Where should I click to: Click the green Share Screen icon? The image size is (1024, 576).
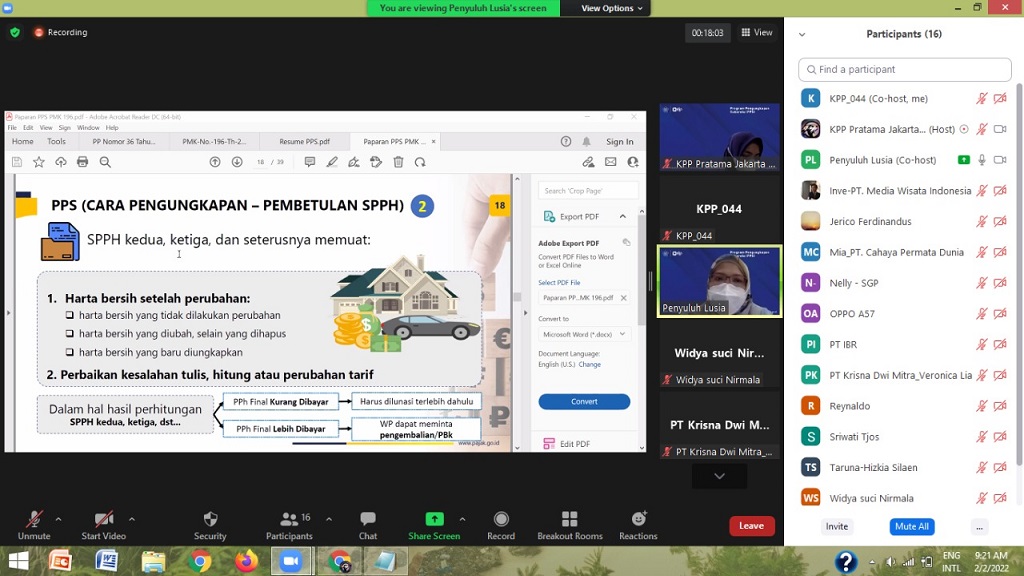[x=434, y=519]
